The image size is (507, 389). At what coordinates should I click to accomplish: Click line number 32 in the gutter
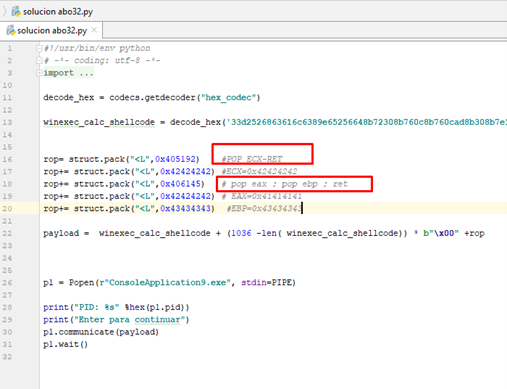(7, 357)
